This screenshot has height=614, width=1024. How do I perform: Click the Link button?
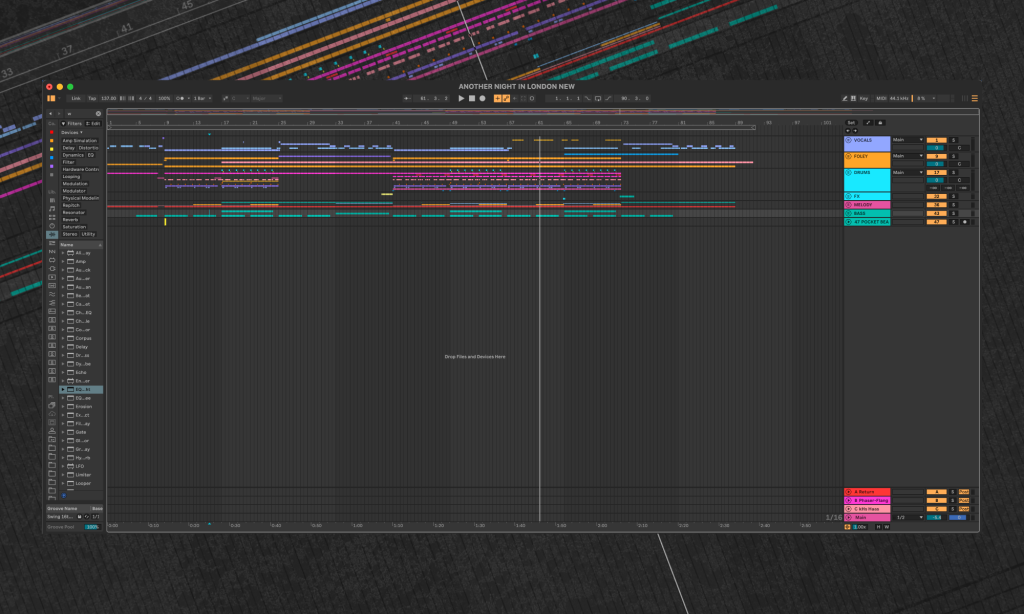tap(76, 98)
